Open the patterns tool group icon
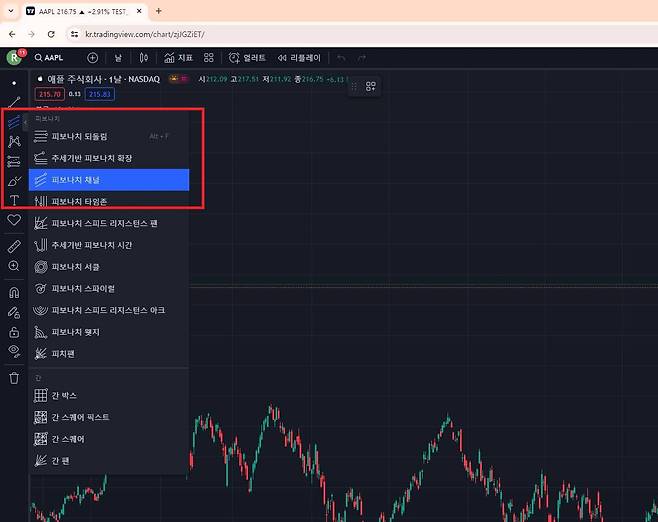The width and height of the screenshot is (658, 522). coord(14,141)
